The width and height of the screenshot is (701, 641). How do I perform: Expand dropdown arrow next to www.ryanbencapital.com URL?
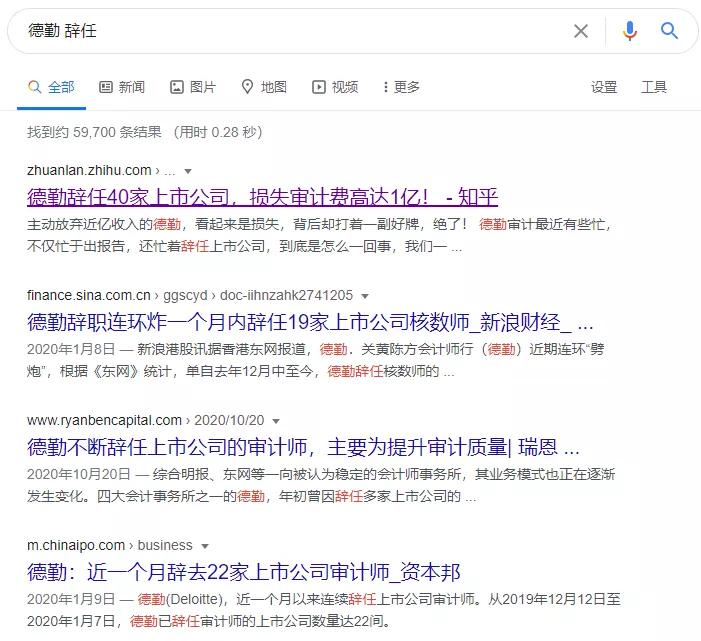[x=276, y=421]
